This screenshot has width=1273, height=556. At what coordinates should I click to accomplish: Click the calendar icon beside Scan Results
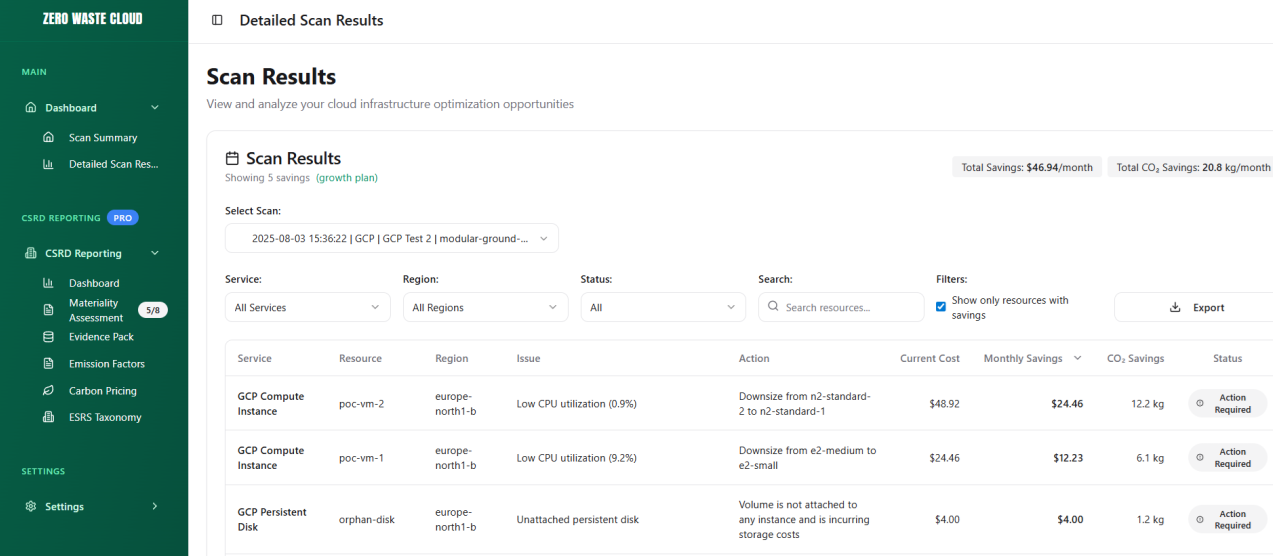[x=232, y=159]
